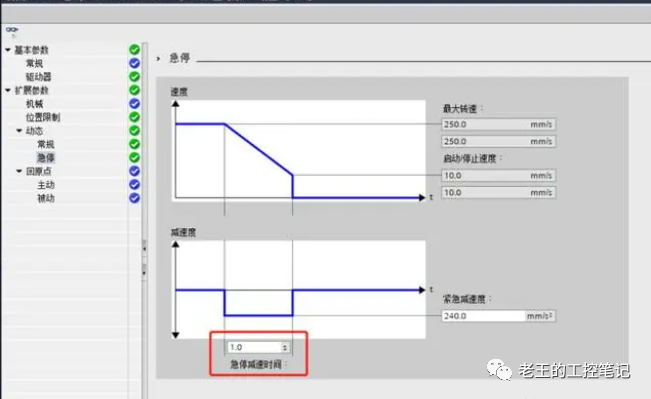Collapse the 基本参数 tree node
This screenshot has height=399, width=651.
coord(8,50)
